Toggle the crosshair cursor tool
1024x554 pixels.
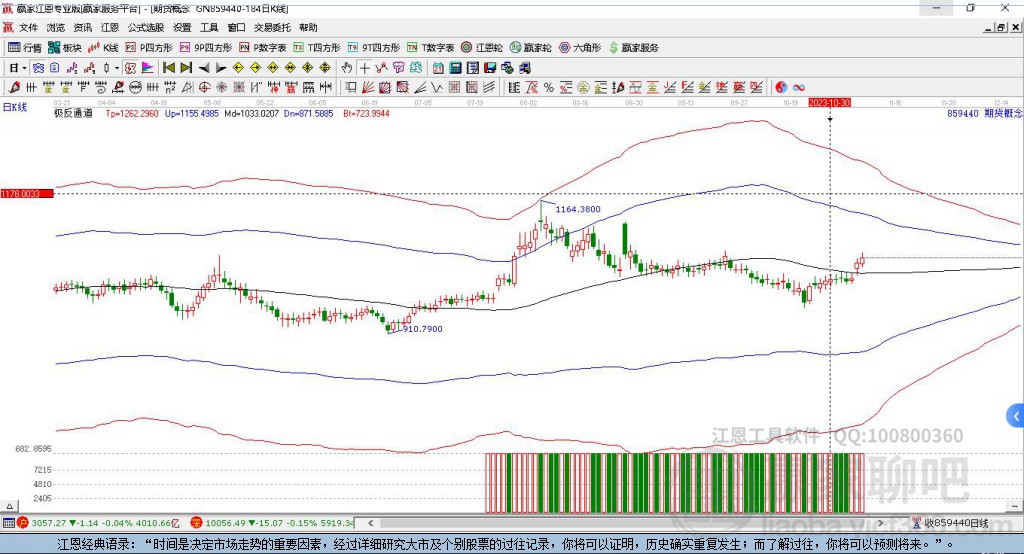pyautogui.click(x=364, y=68)
